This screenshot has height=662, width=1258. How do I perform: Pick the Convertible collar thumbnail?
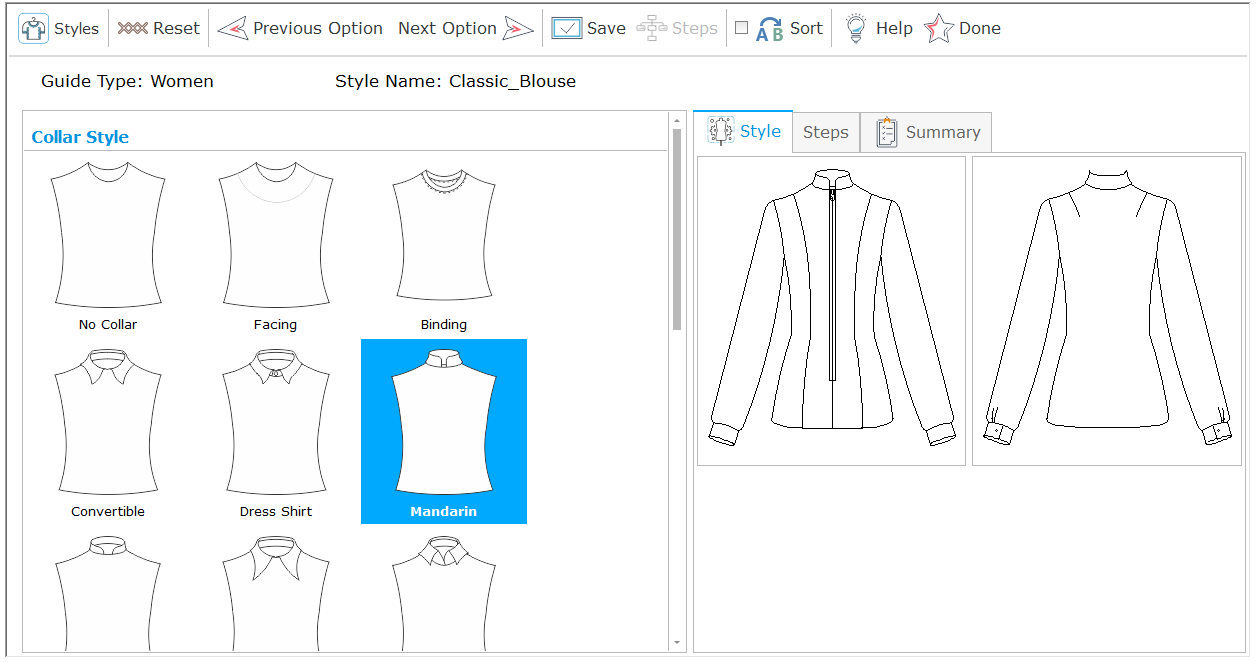(108, 422)
